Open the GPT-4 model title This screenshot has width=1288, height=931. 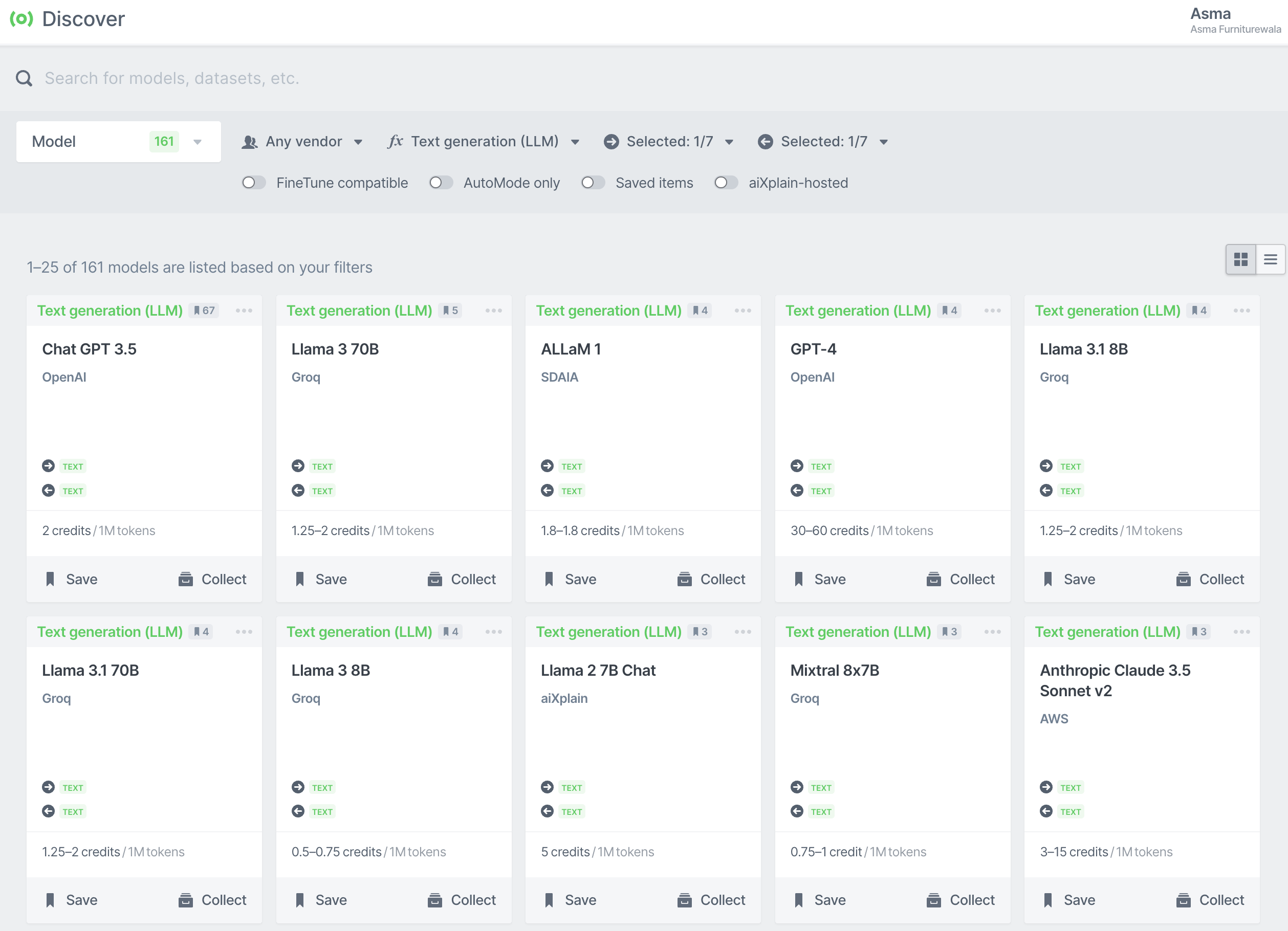(x=813, y=349)
